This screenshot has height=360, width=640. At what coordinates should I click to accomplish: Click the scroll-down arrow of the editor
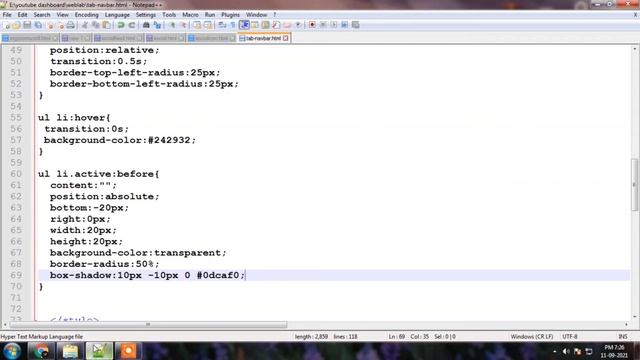point(635,317)
